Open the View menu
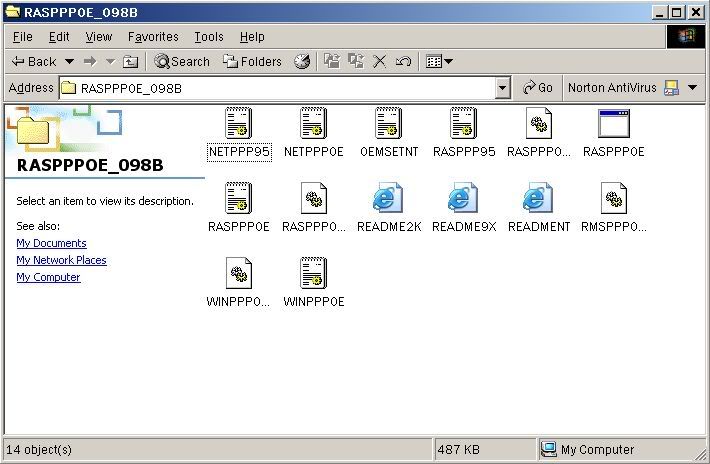The width and height of the screenshot is (710, 464). 99,37
